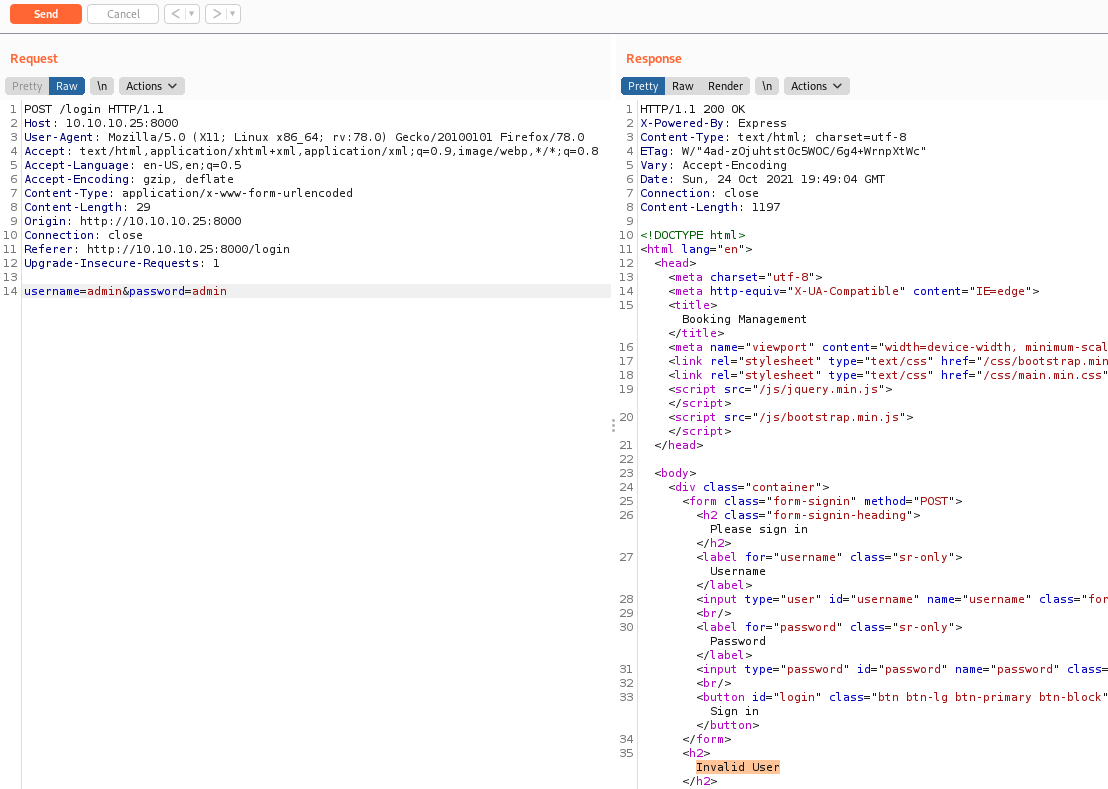Image resolution: width=1108 pixels, height=789 pixels.
Task: Go back to previous request arrow
Action: [175, 14]
